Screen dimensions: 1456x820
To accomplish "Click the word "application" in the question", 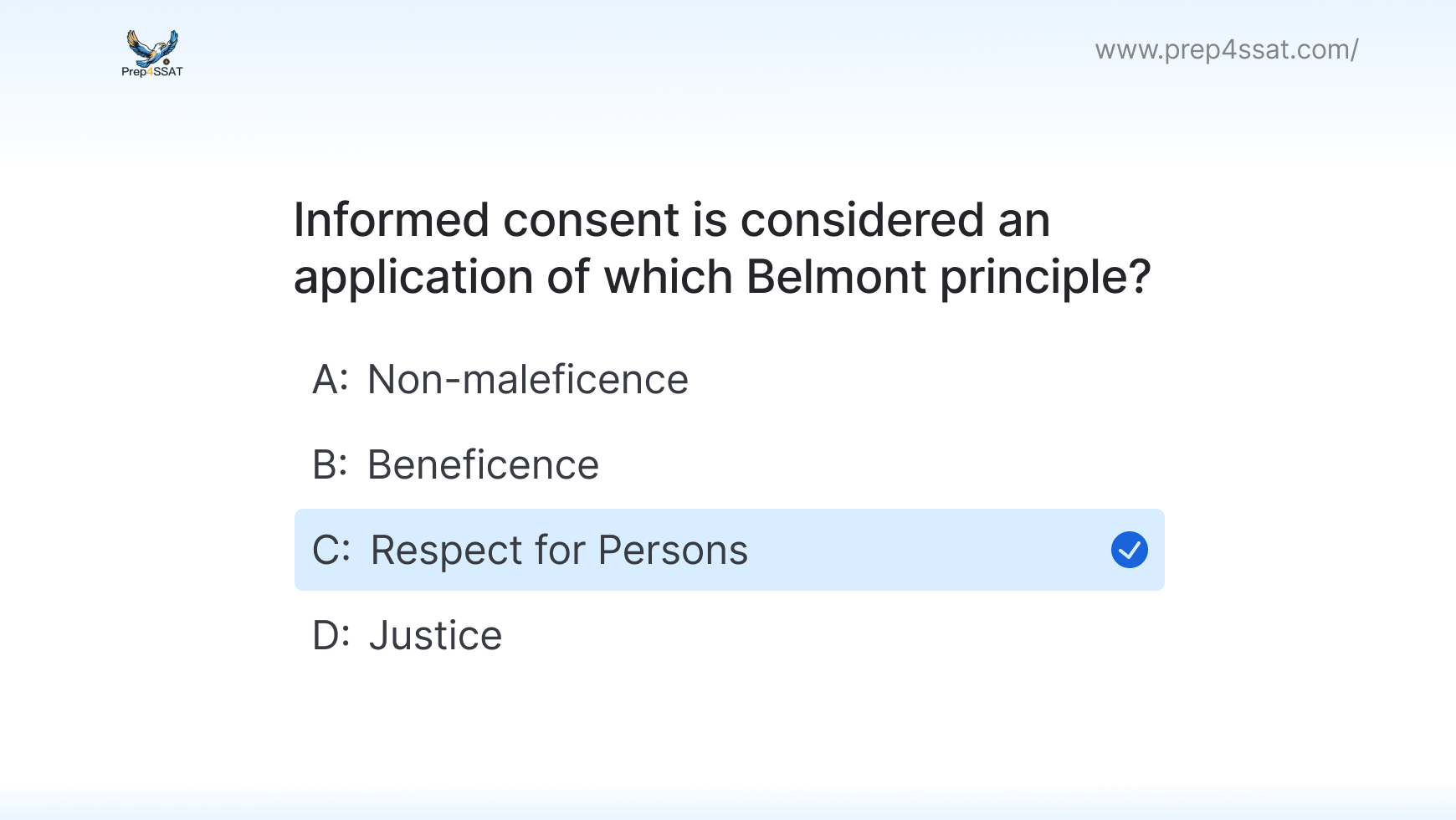I will point(413,277).
